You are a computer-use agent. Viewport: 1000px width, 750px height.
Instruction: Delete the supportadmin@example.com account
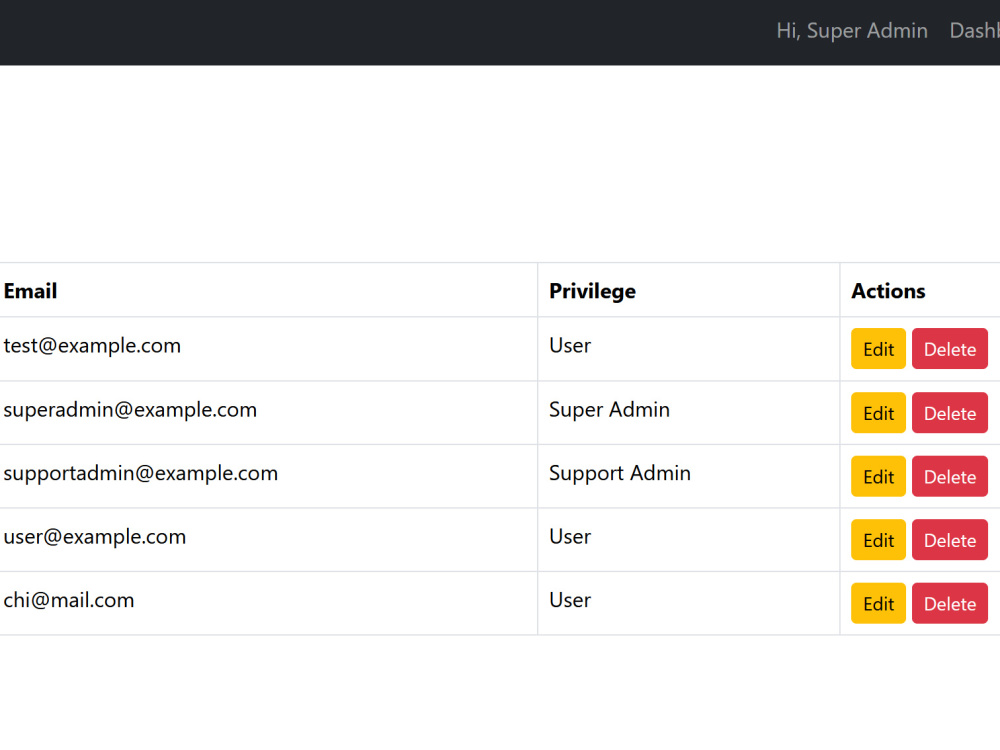pos(950,476)
